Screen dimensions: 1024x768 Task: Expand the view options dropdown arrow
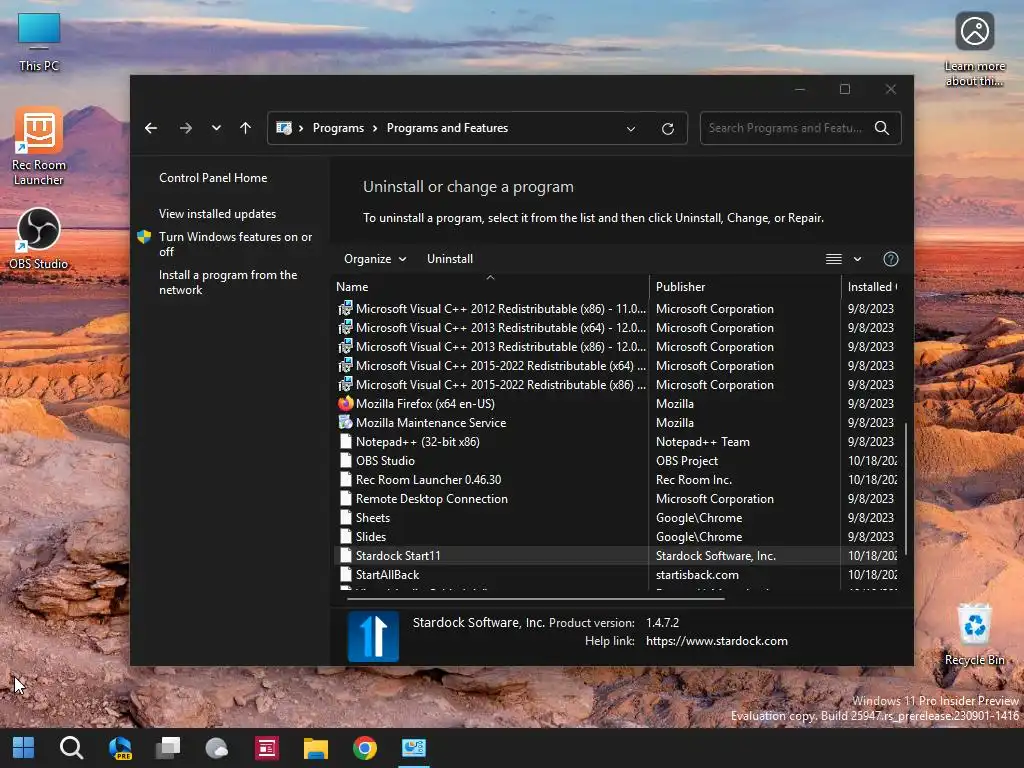point(857,259)
